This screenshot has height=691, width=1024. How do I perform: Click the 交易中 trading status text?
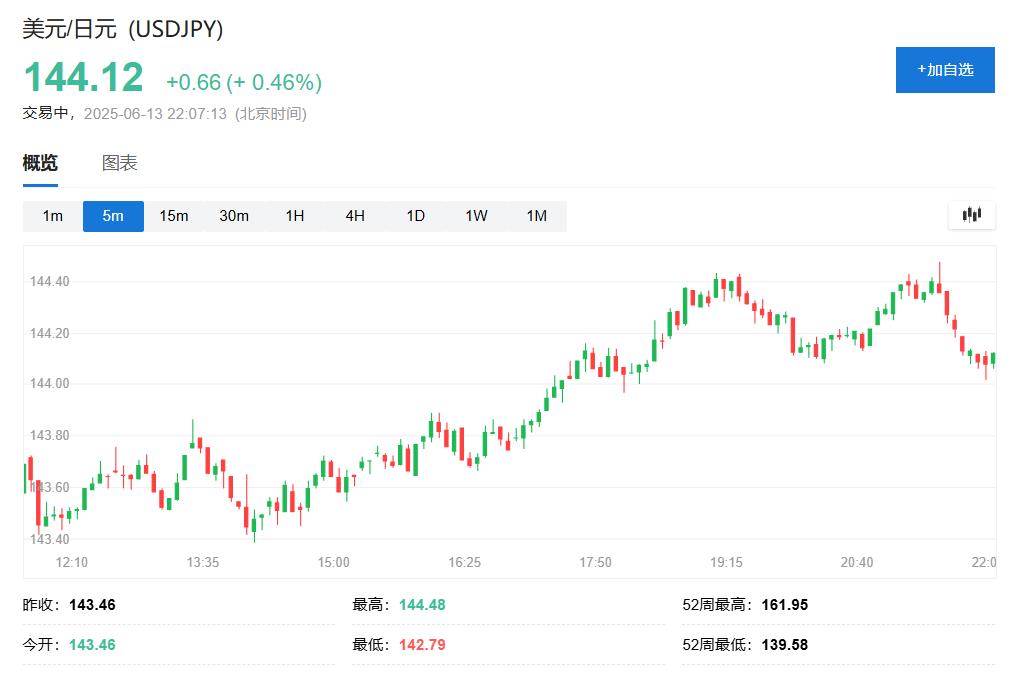[45, 114]
